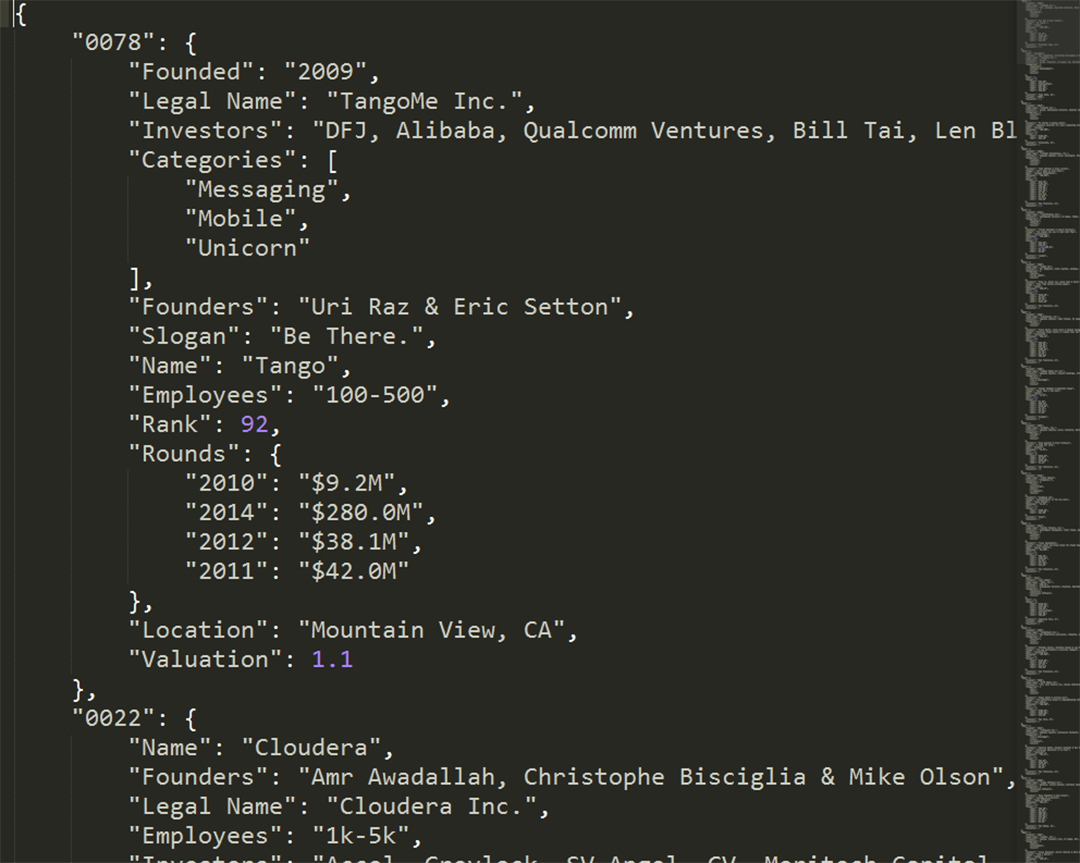Click the opening bracket of Categories array
1080x863 pixels.
tap(333, 160)
